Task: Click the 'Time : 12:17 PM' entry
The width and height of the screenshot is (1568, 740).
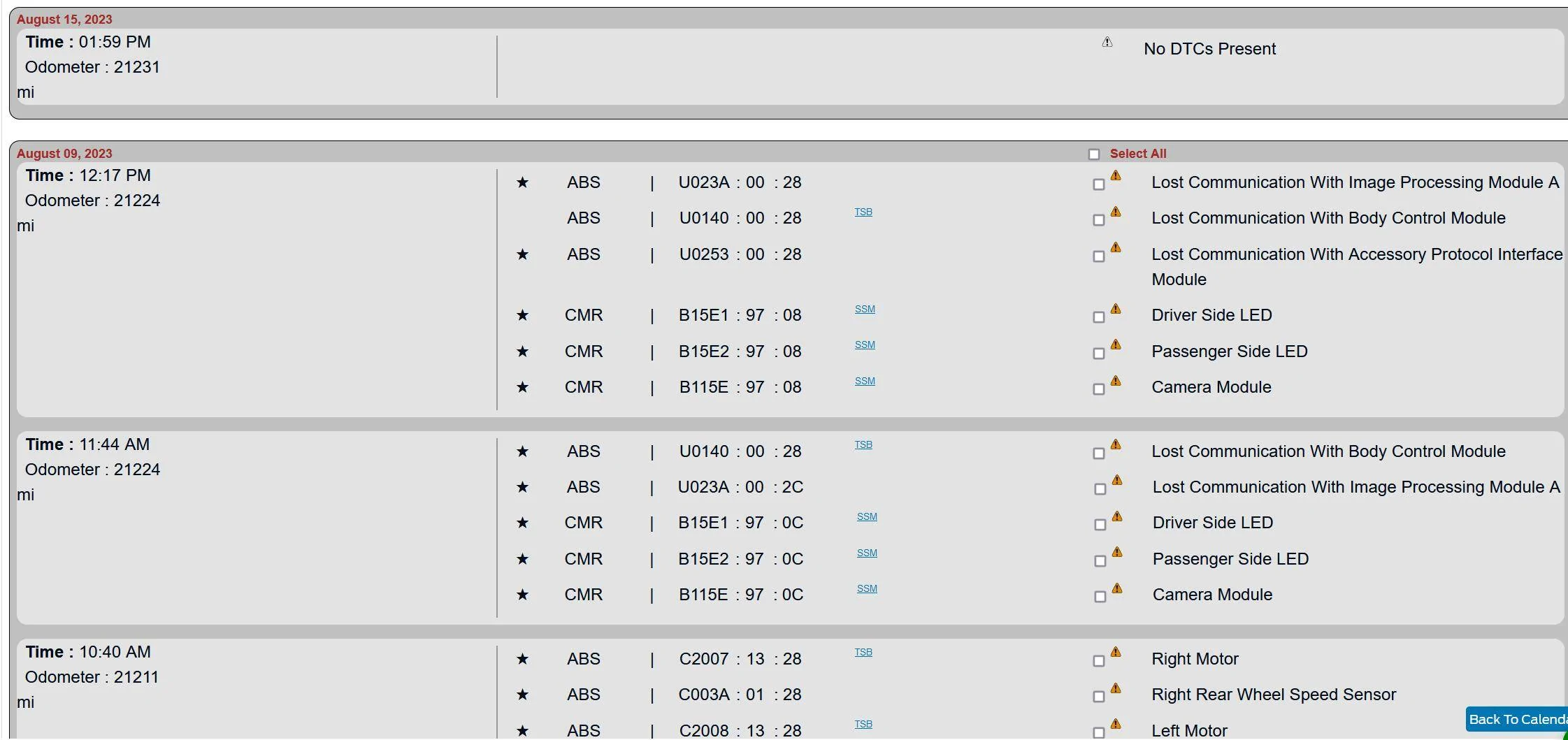Action: click(x=88, y=175)
